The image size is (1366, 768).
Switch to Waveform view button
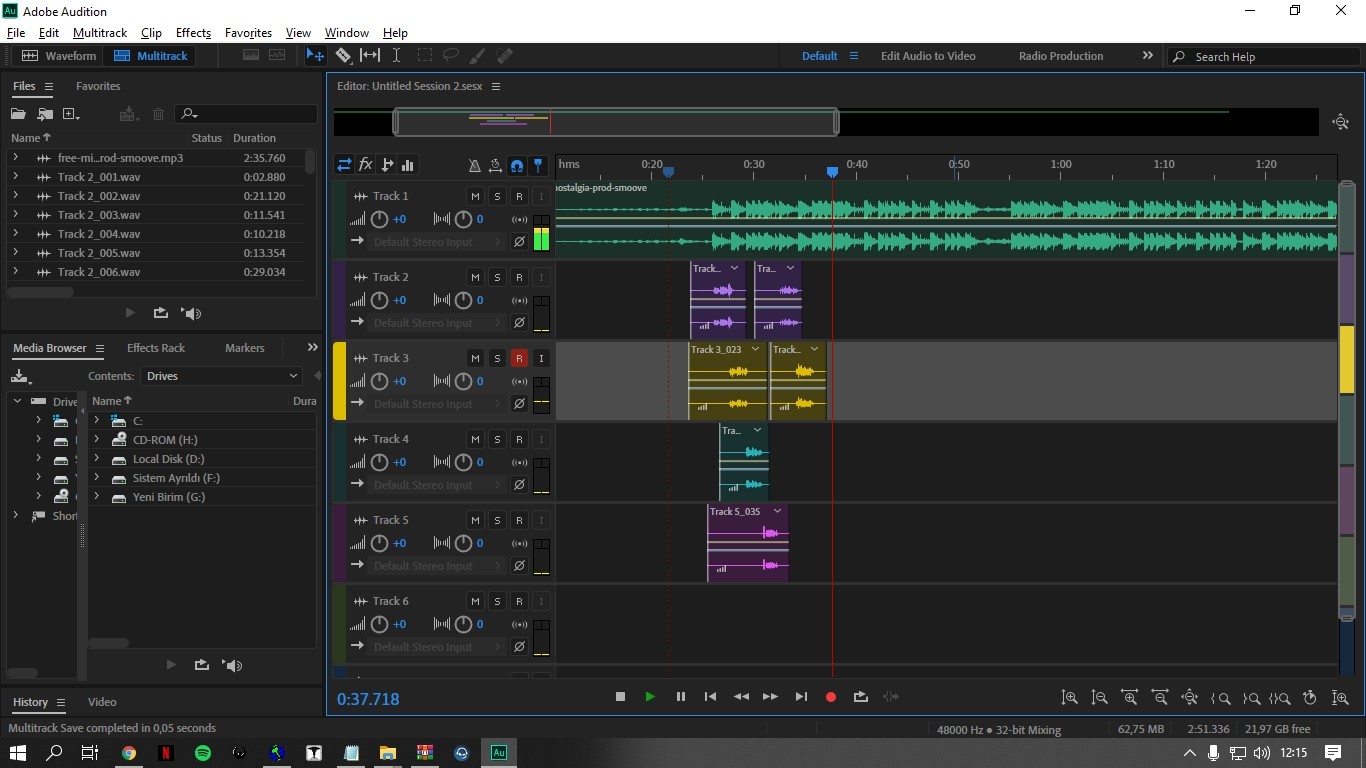(x=59, y=56)
